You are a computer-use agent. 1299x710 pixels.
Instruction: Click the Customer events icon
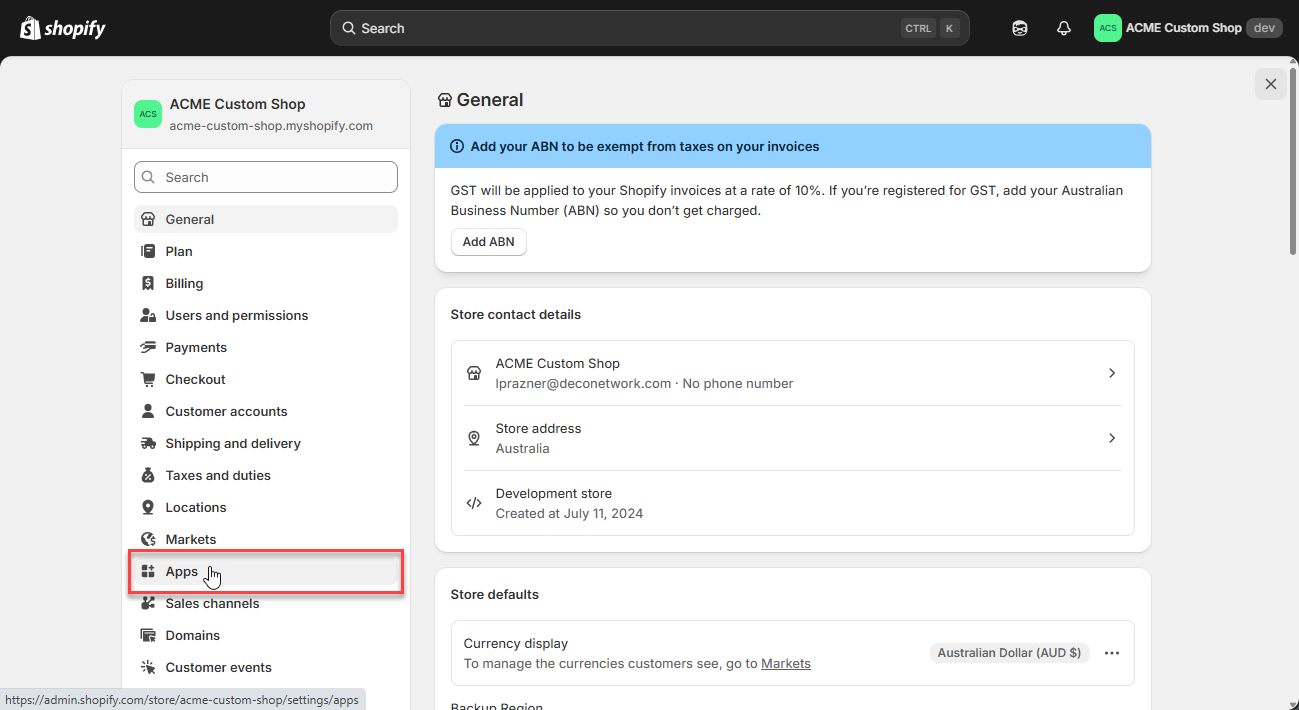tap(148, 667)
